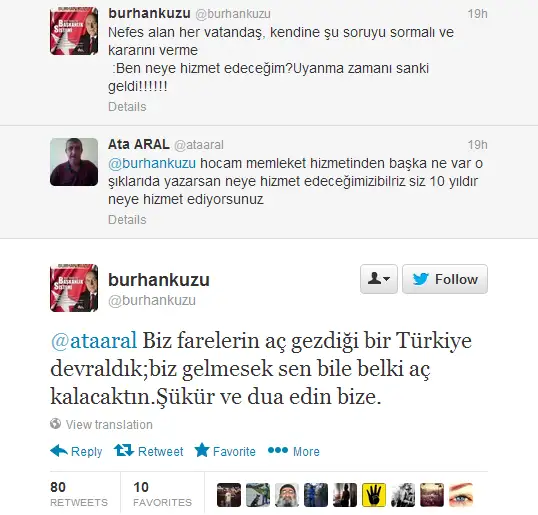Screen dimensions: 538x515
Task: Expand Details under burhankuzu's first tweet
Action: coord(127,107)
